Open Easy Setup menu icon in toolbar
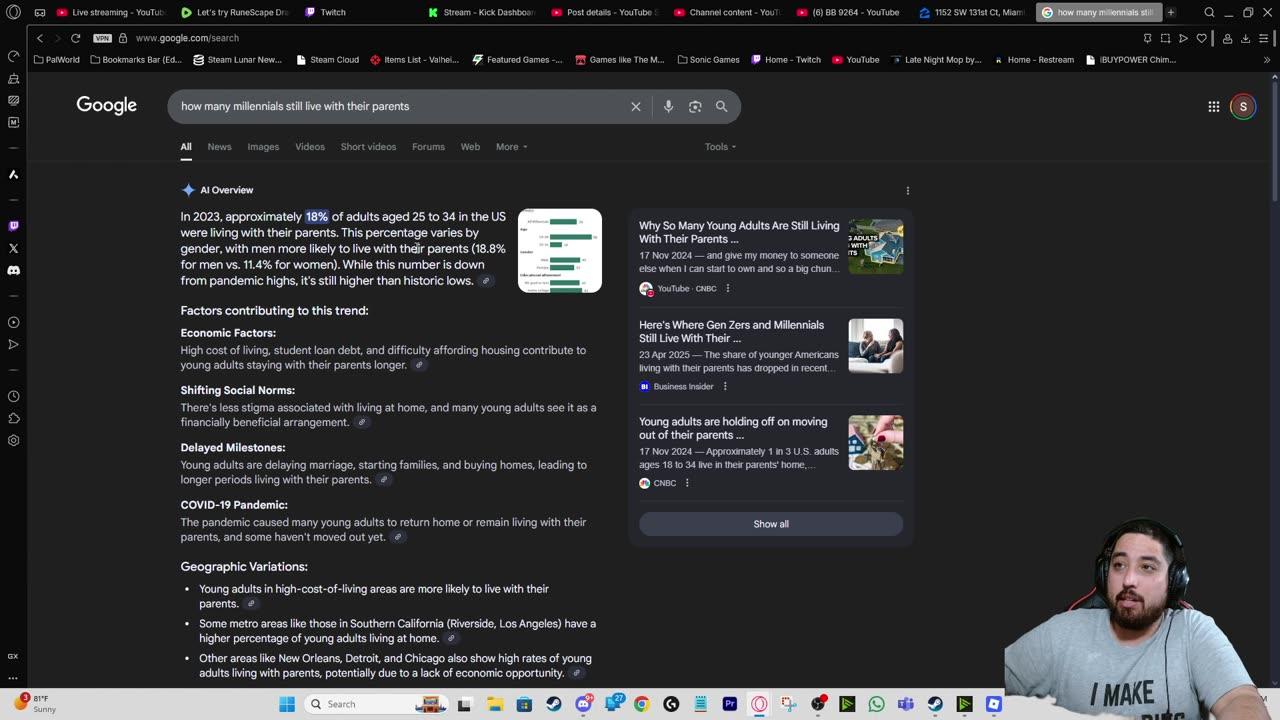1280x720 pixels. pyautogui.click(x=1265, y=38)
